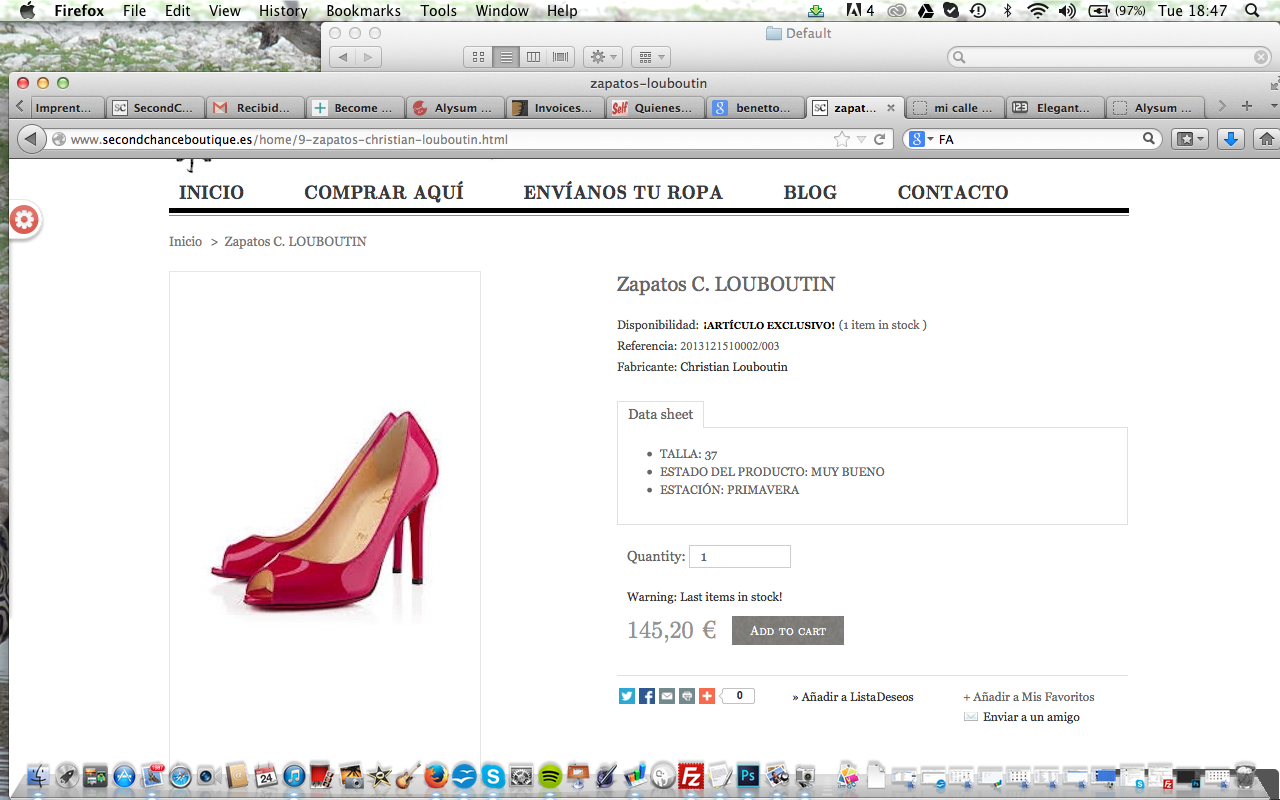Open the Wi-Fi status menu
The height and width of the screenshot is (800, 1280).
pyautogui.click(x=1038, y=11)
